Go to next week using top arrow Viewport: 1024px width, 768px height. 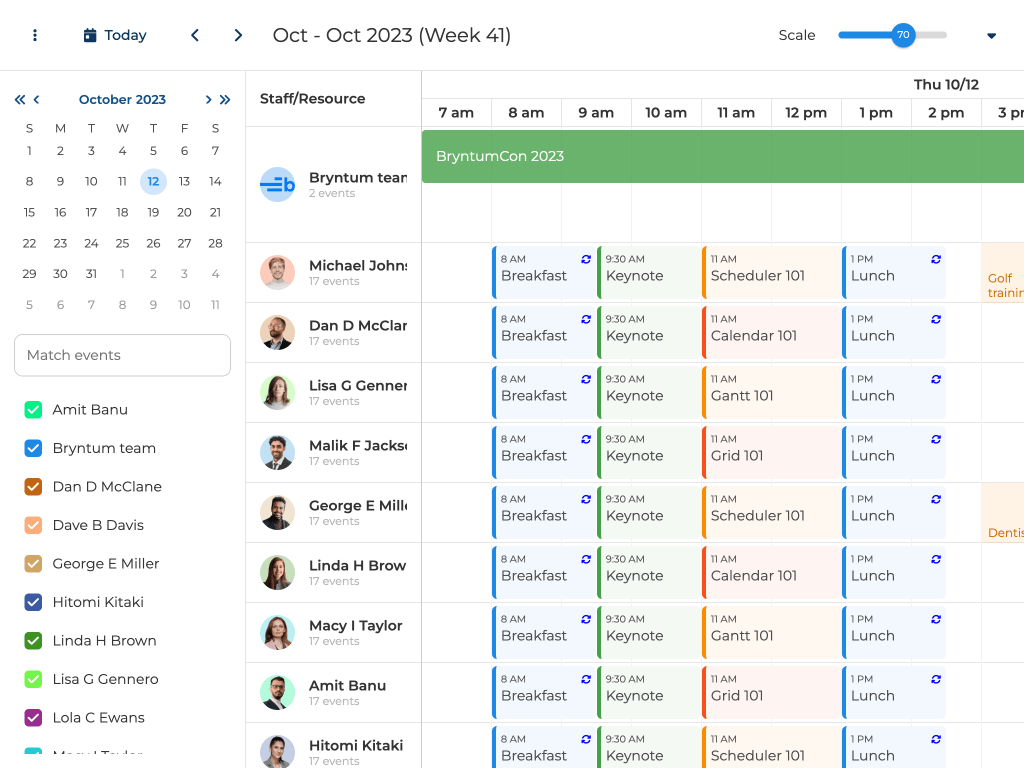238,35
